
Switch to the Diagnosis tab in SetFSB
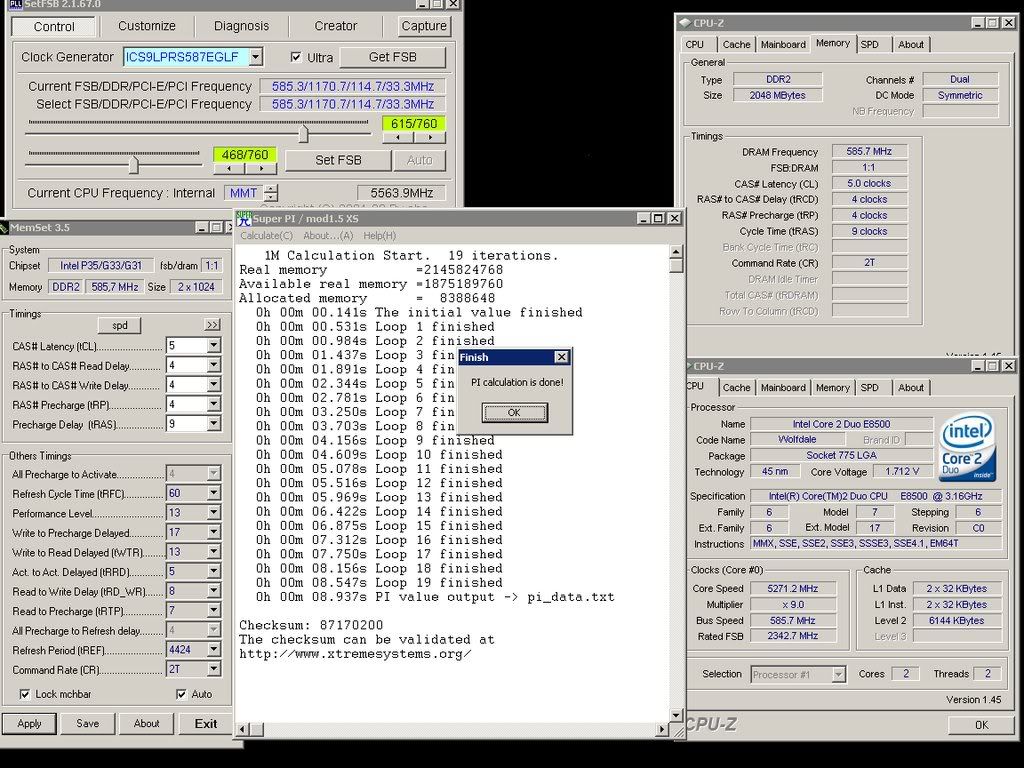(242, 26)
